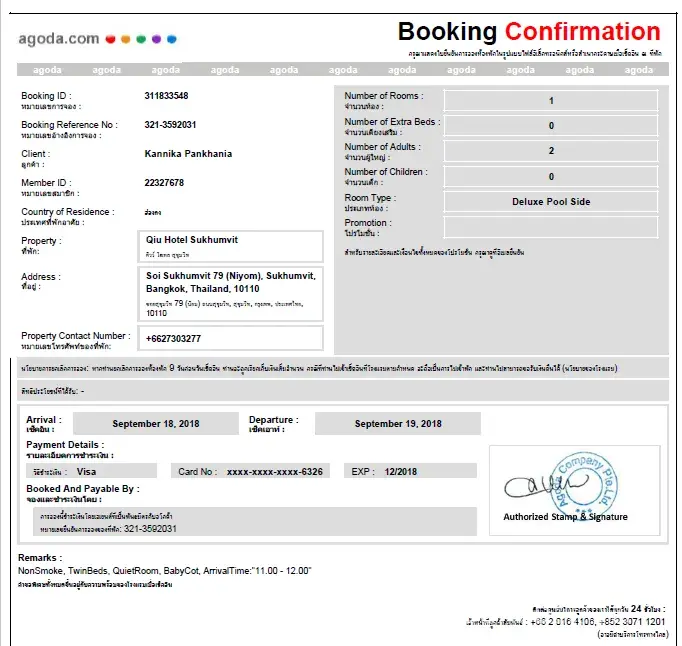This screenshot has height=646, width=682.
Task: Click the Qiu Hotel Sukhumvit property field
Action: [x=231, y=247]
